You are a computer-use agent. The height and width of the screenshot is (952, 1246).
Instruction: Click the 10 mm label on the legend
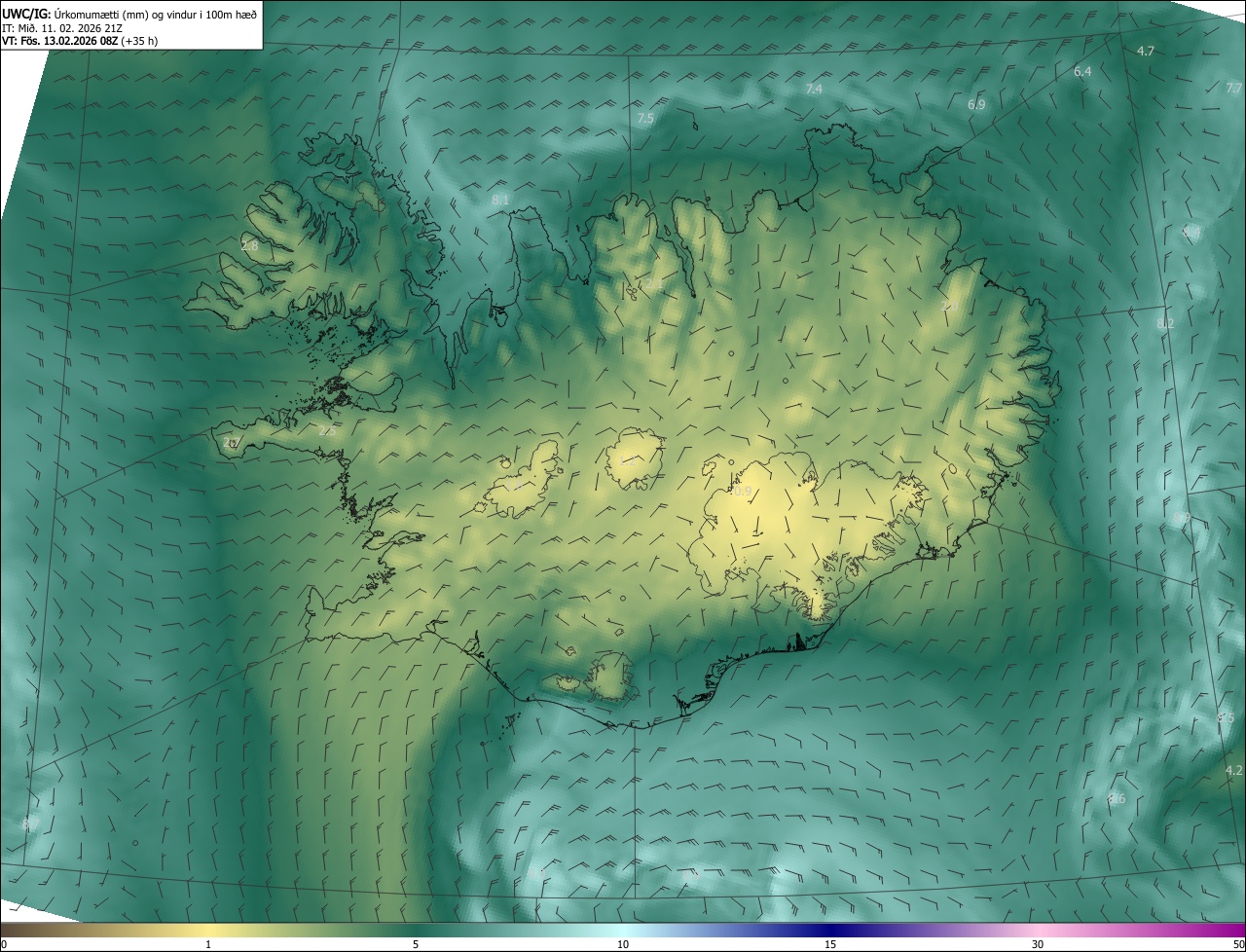(x=623, y=944)
